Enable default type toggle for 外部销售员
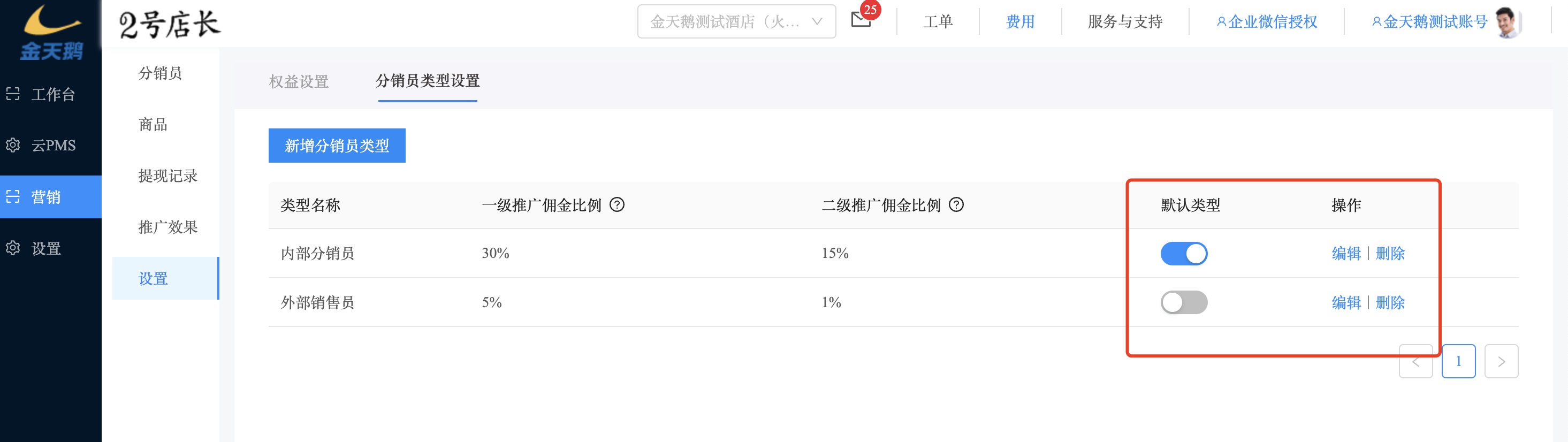The width and height of the screenshot is (1568, 442). tap(1183, 302)
